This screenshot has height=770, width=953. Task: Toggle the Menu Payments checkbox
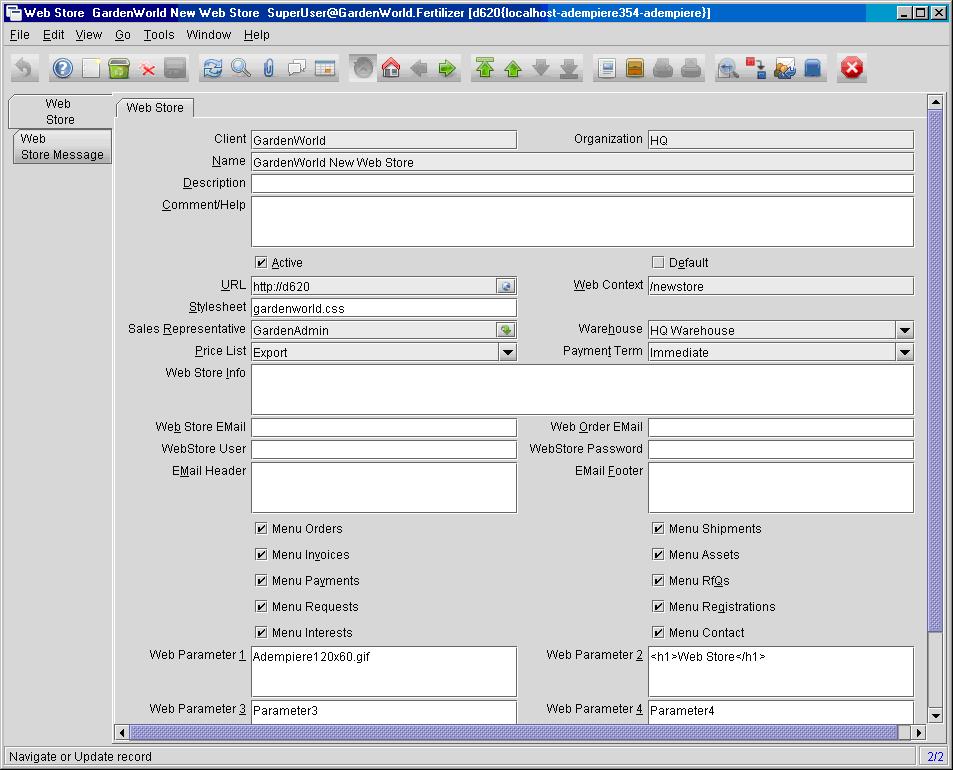click(x=261, y=581)
